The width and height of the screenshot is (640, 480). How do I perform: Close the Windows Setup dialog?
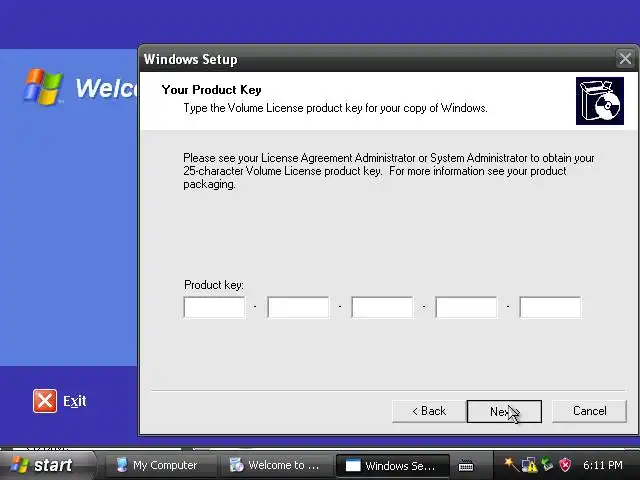(x=625, y=59)
